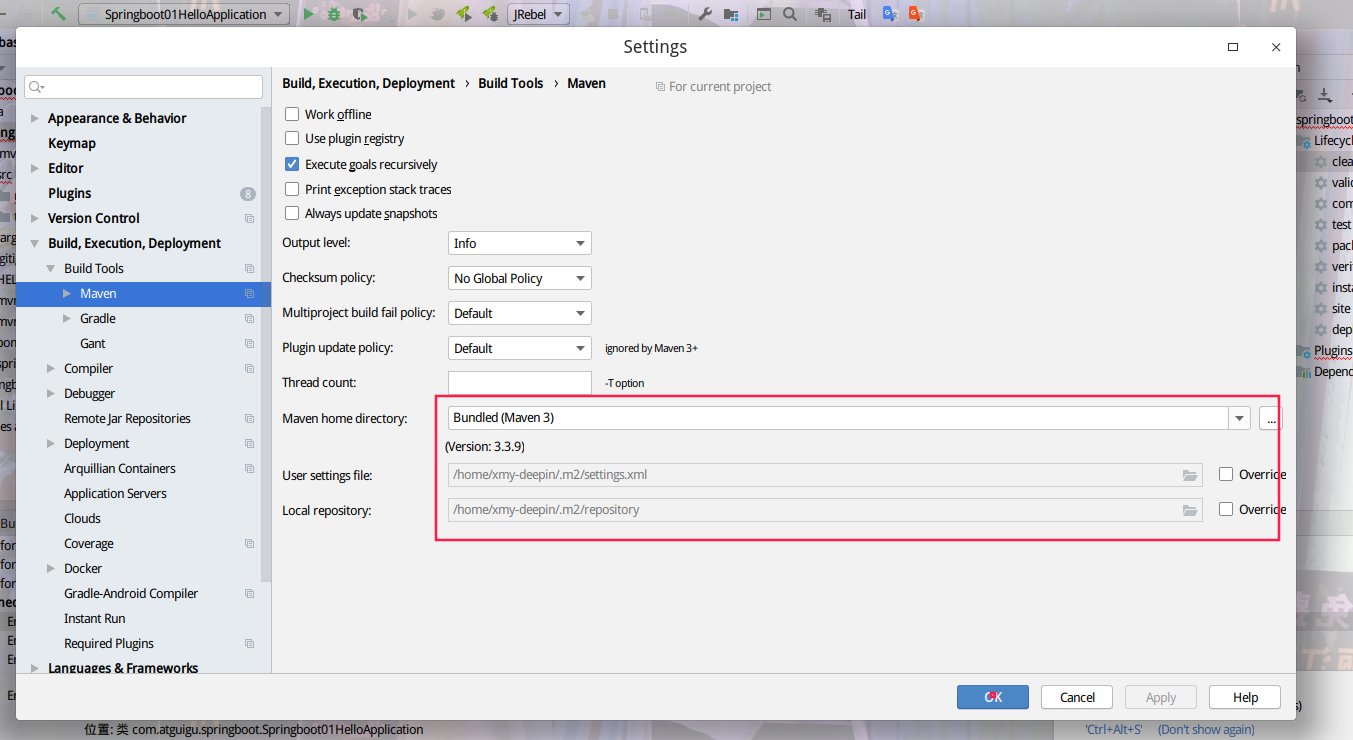Click per-project icon on the Coverage row
The image size is (1353, 740).
250,544
